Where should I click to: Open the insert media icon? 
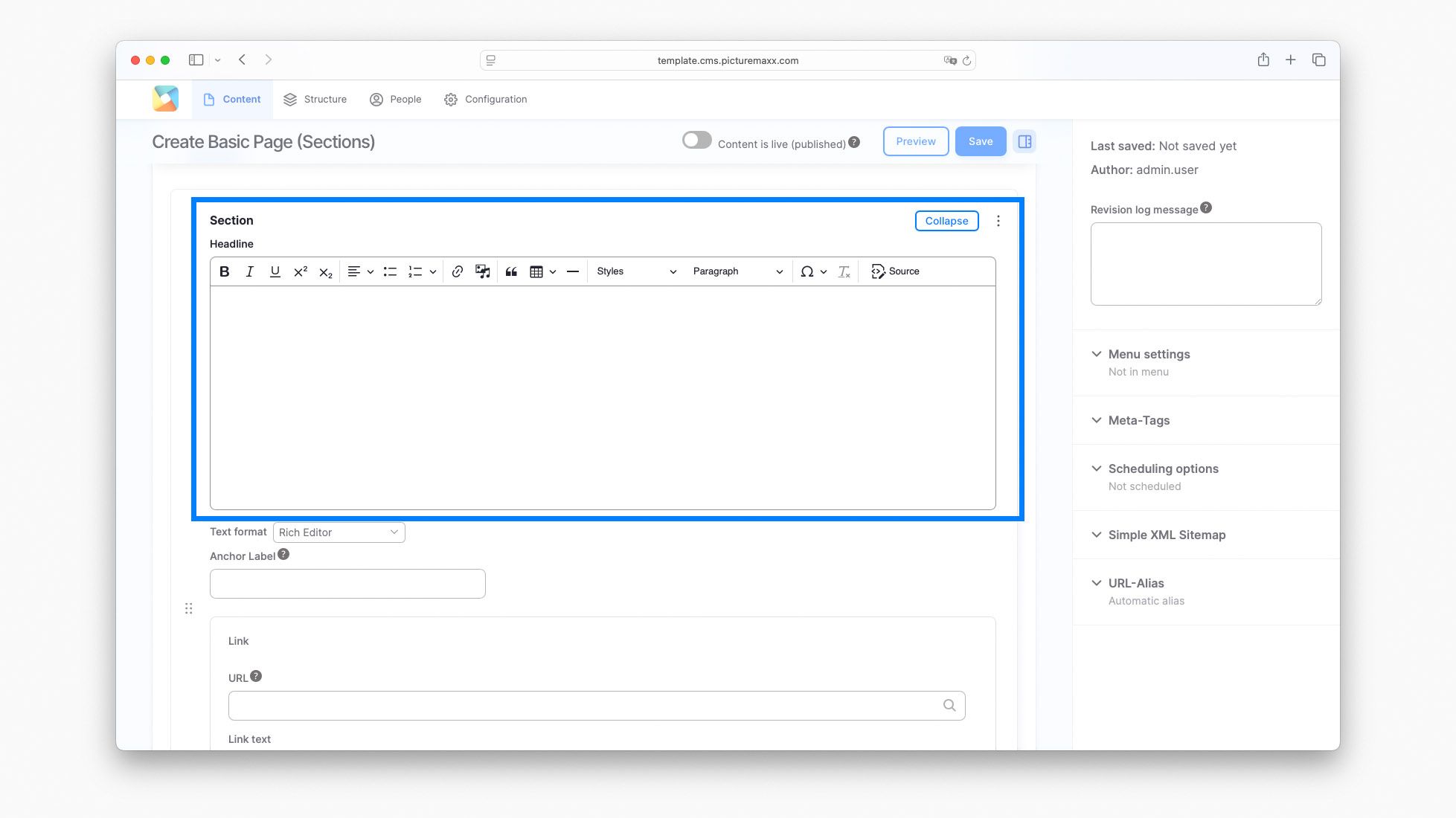[x=482, y=271]
